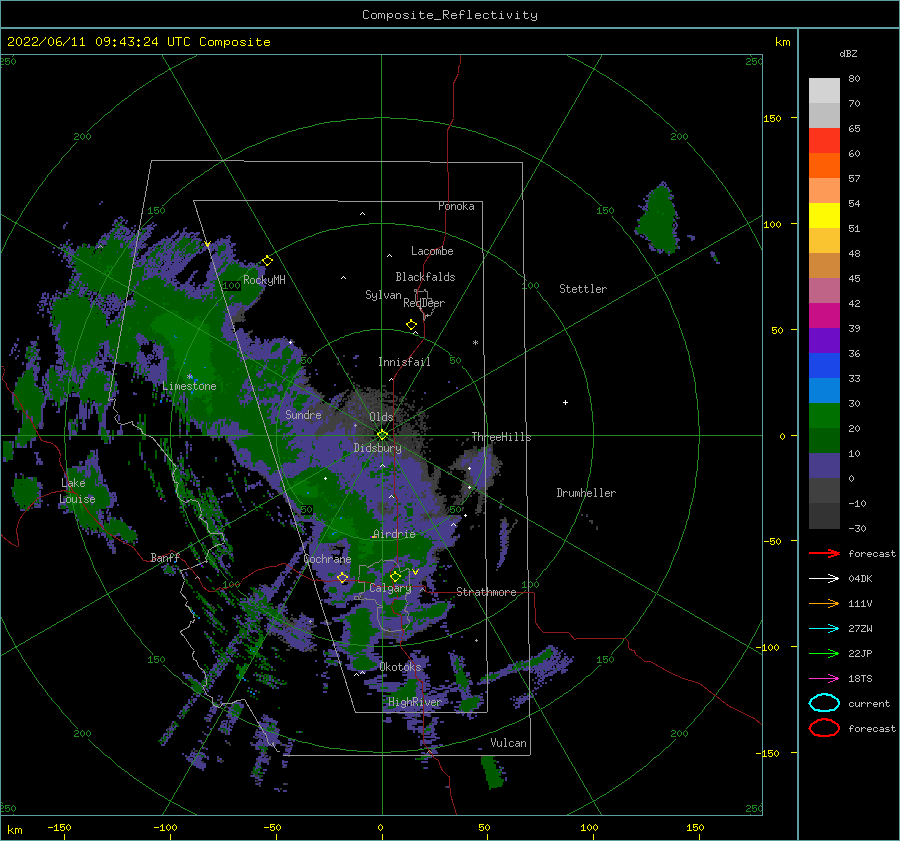Click the Blackfalds label
Screen dimensions: 900x841
tap(425, 277)
